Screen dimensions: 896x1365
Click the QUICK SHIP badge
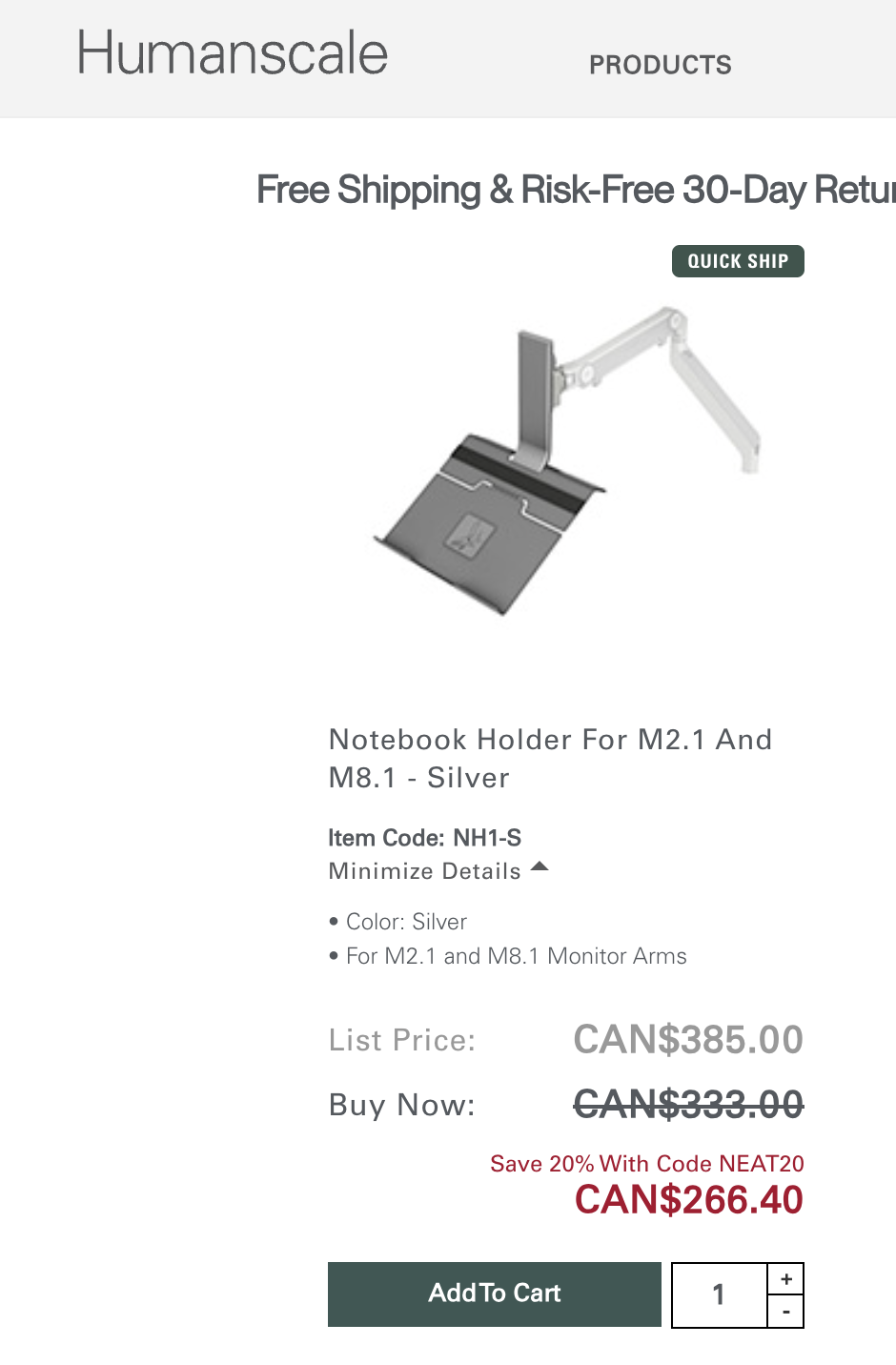coord(738,261)
